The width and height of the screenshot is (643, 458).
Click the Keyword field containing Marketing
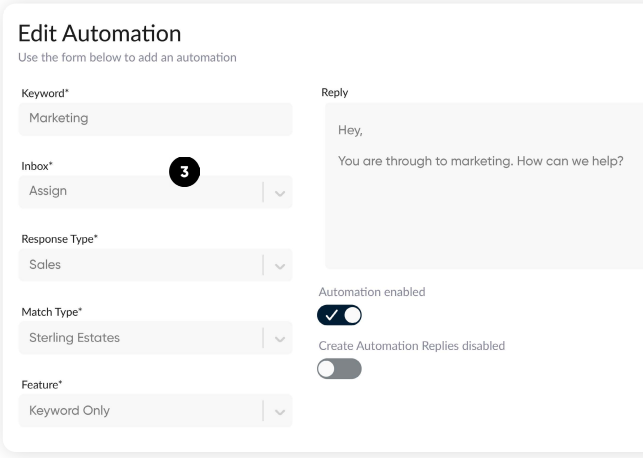155,119
